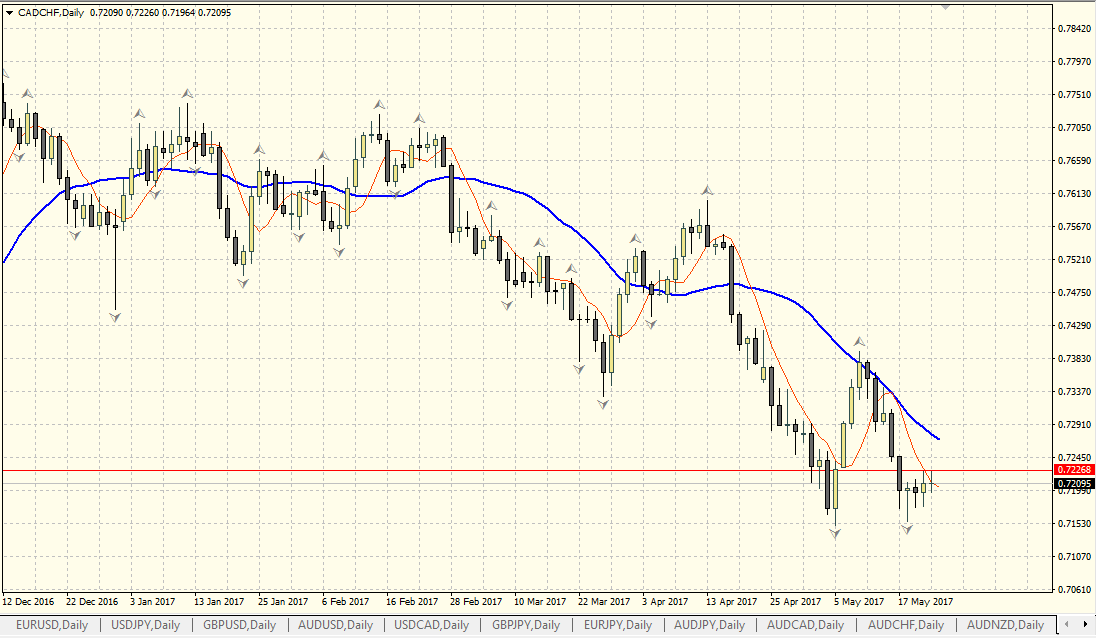Screen dimensions: 1096x638
Task: Click the 5 May 2017 date label
Action: coord(859,602)
